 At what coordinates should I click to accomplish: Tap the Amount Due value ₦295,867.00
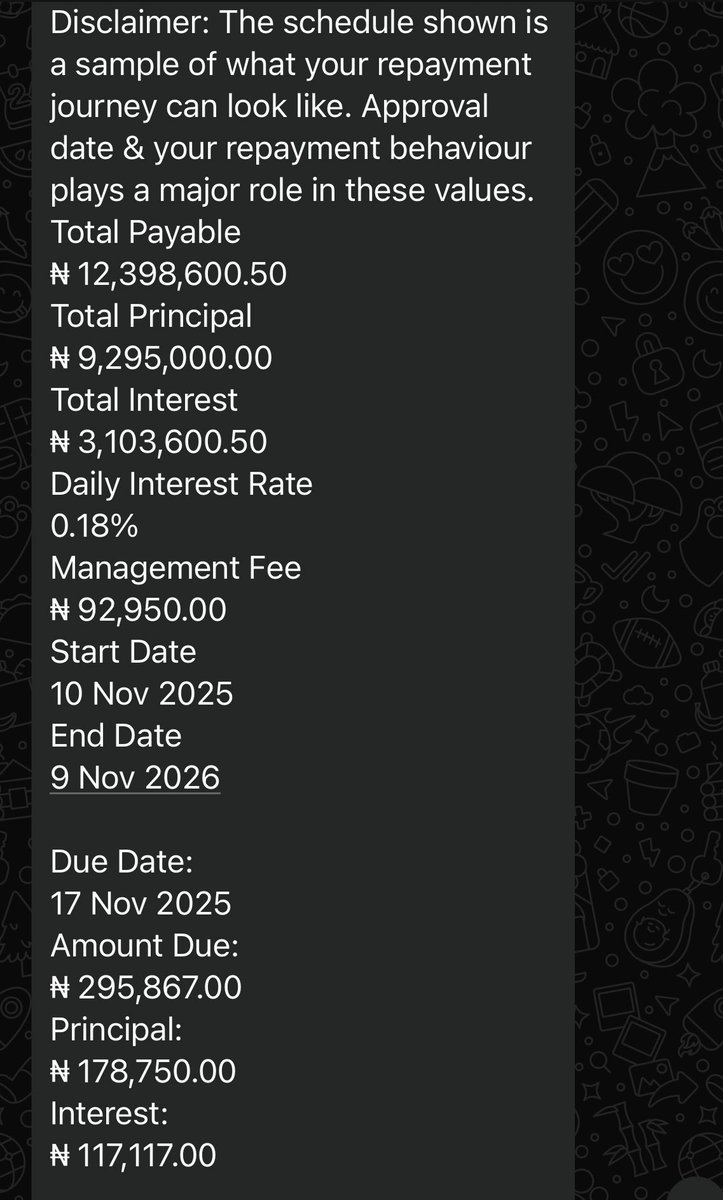(146, 988)
